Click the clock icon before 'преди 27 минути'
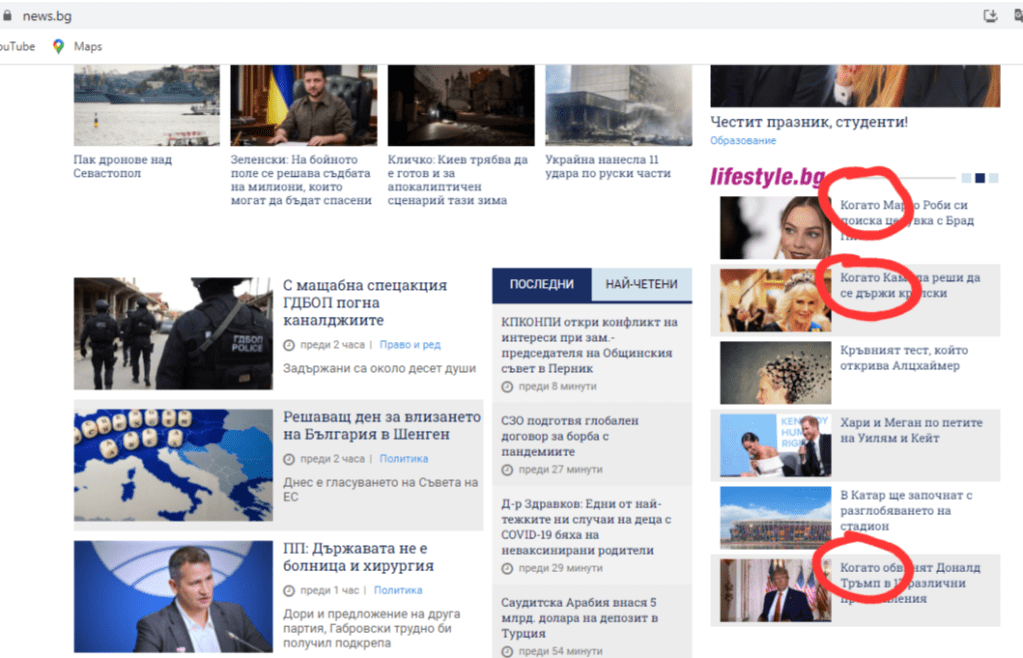 click(x=508, y=469)
